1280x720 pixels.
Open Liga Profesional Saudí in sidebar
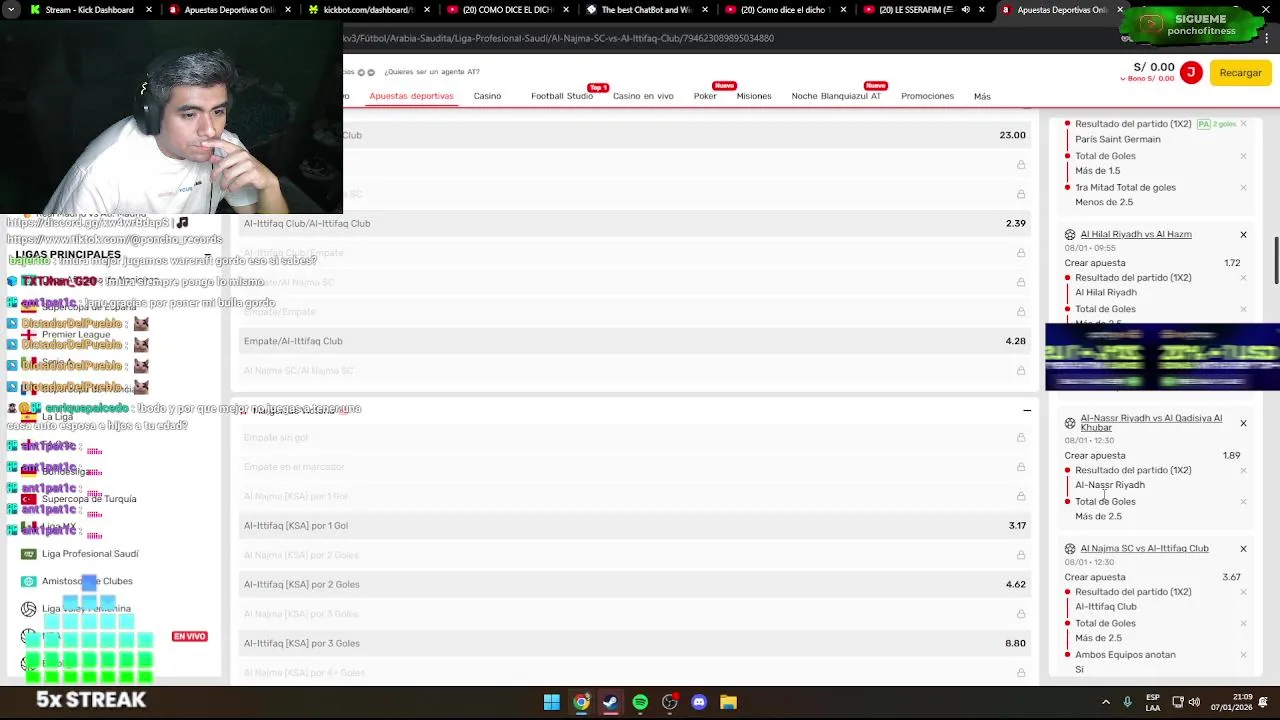coord(90,554)
